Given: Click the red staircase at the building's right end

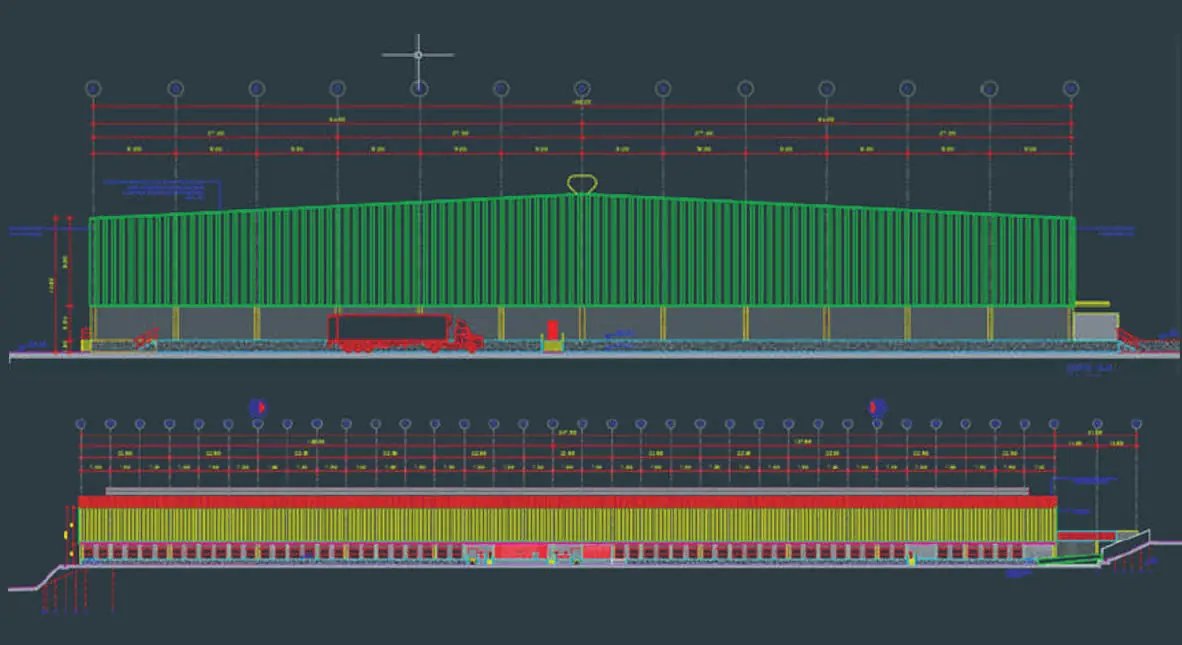Looking at the screenshot, I should (1133, 340).
